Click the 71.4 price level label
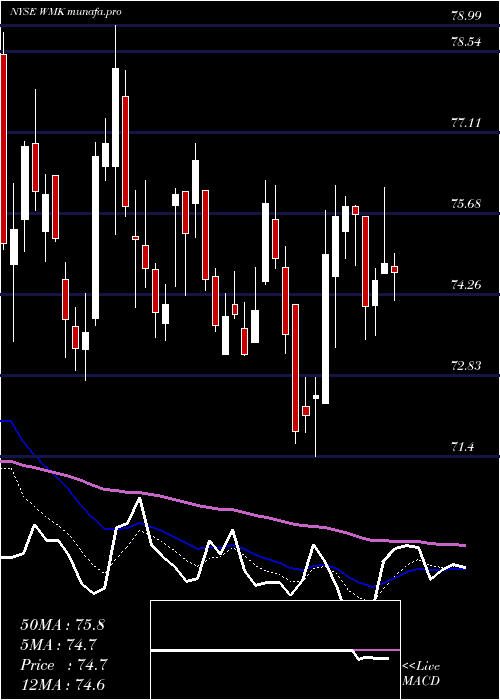This screenshot has height=700, width=500. (x=462, y=446)
